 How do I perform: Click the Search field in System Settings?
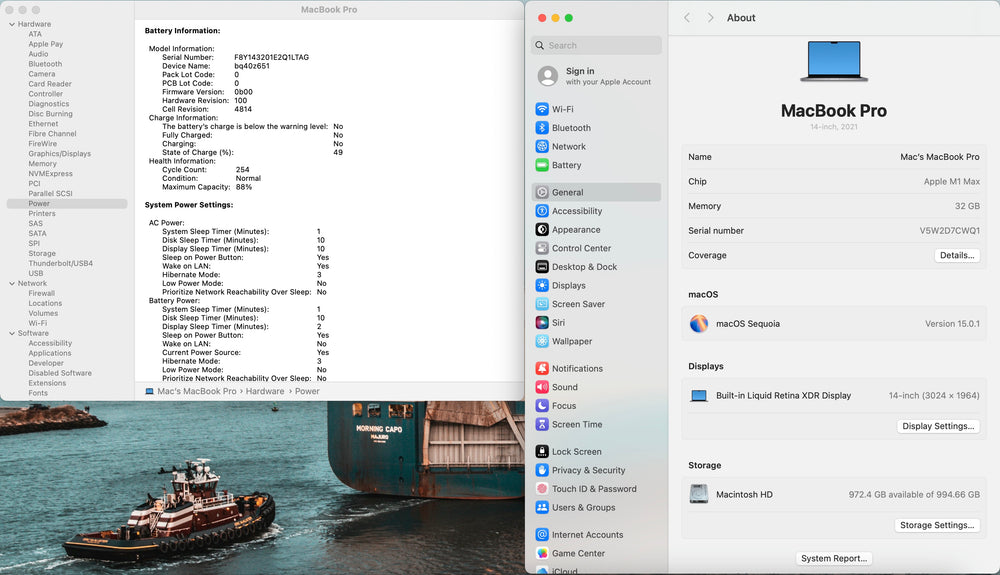[x=596, y=45]
